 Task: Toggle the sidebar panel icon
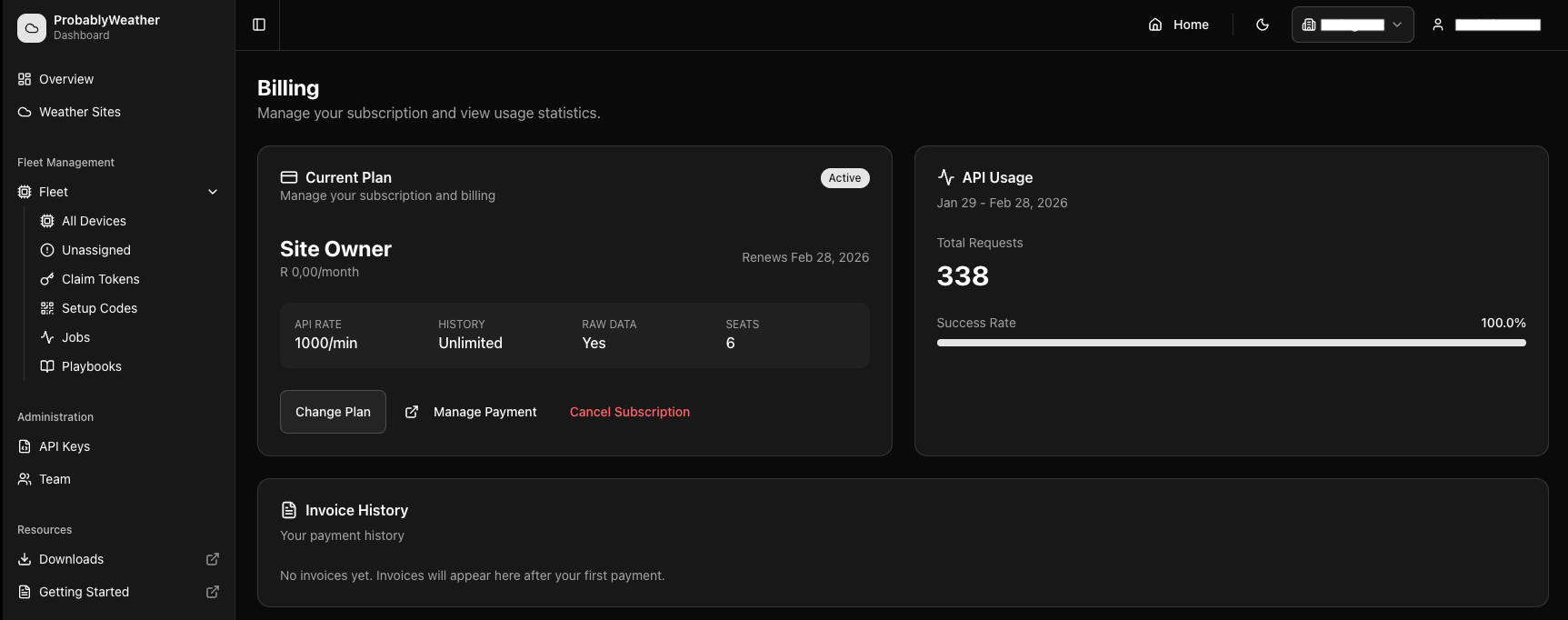pos(259,25)
